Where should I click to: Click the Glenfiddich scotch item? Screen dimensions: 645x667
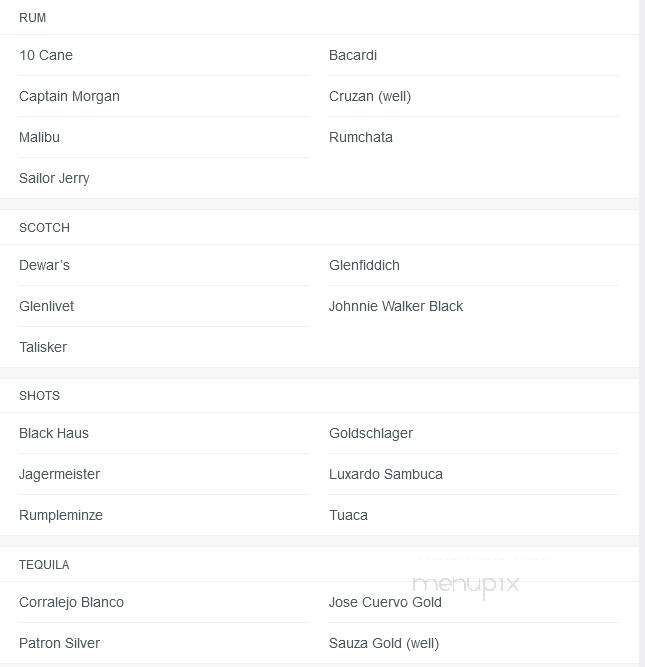[x=364, y=265]
